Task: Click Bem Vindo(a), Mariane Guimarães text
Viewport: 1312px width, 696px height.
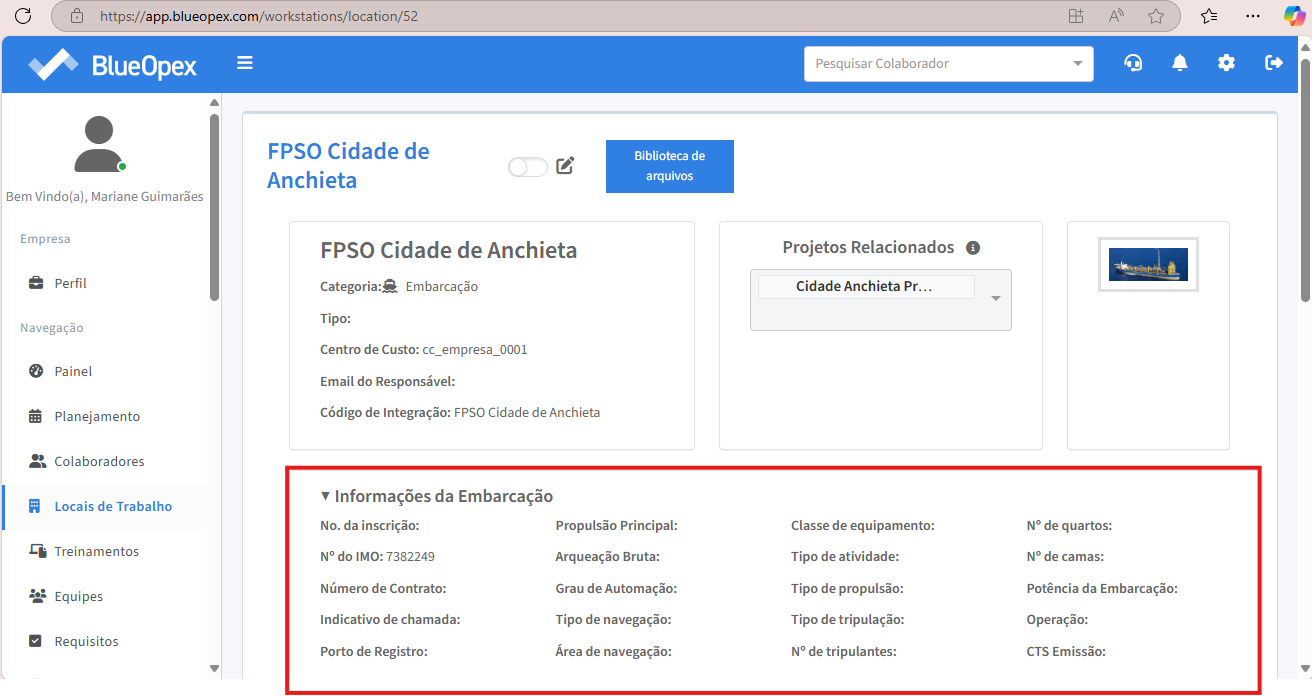Action: click(105, 196)
